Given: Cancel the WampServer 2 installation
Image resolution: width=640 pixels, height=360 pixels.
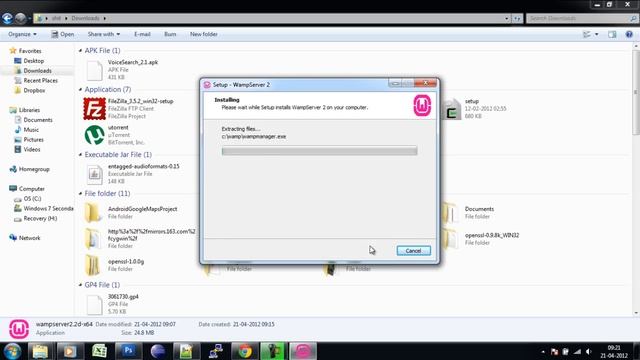Looking at the screenshot, I should tap(413, 251).
